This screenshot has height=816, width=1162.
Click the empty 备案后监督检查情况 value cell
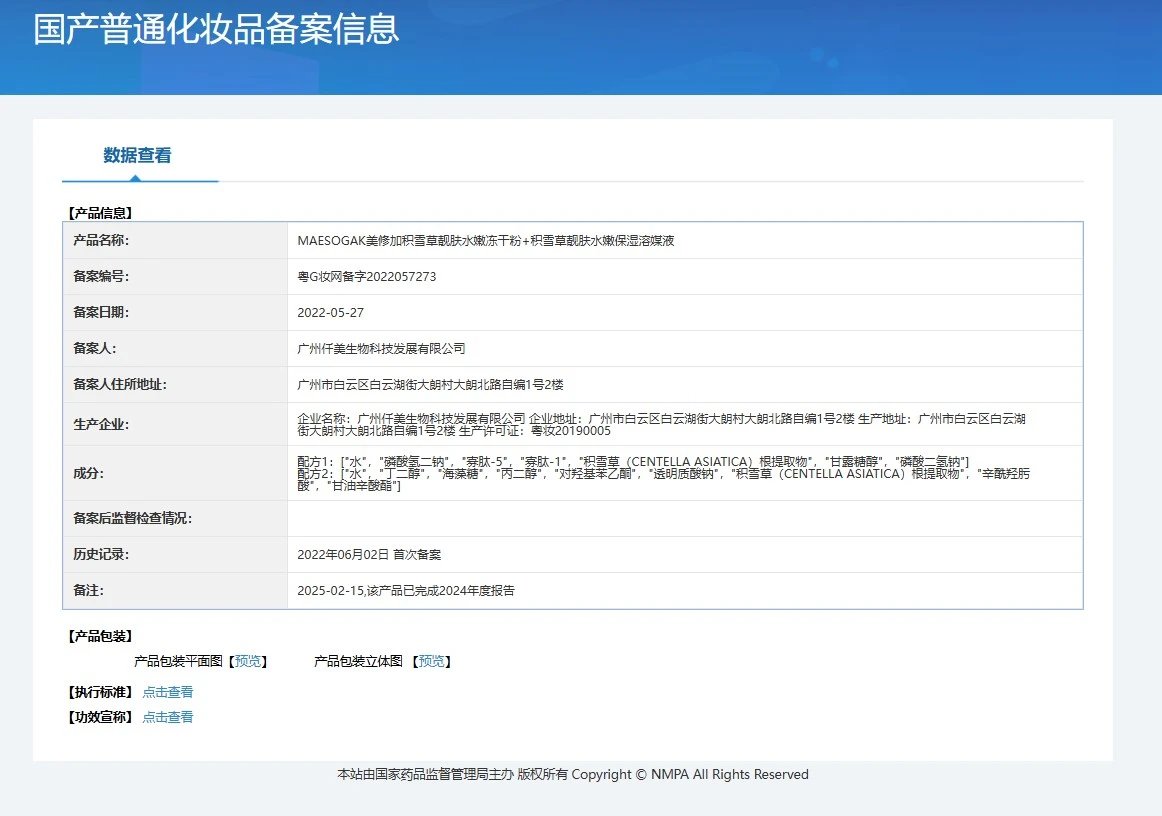(685, 519)
